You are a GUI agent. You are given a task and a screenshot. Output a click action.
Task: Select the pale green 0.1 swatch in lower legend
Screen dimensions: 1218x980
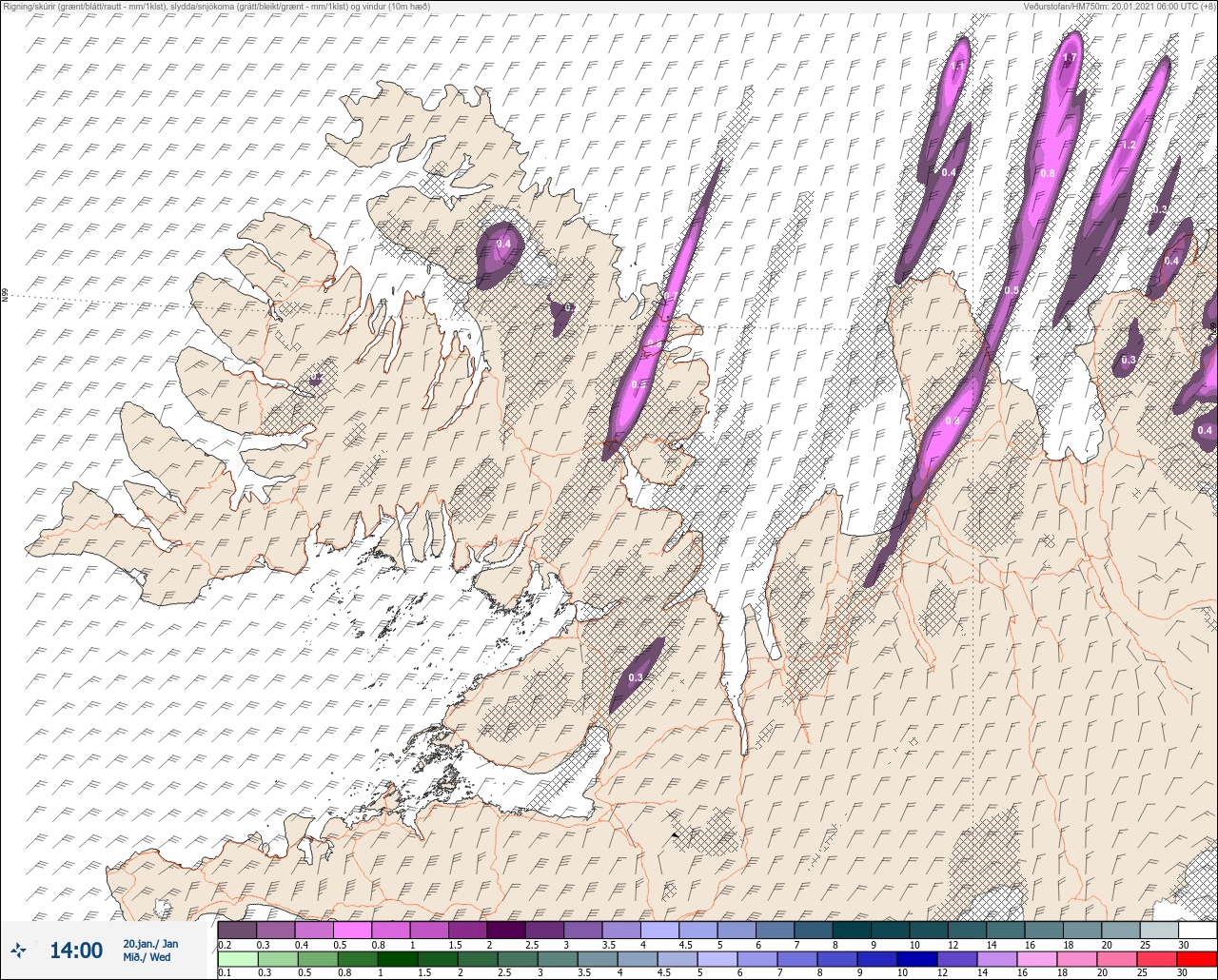pyautogui.click(x=237, y=959)
